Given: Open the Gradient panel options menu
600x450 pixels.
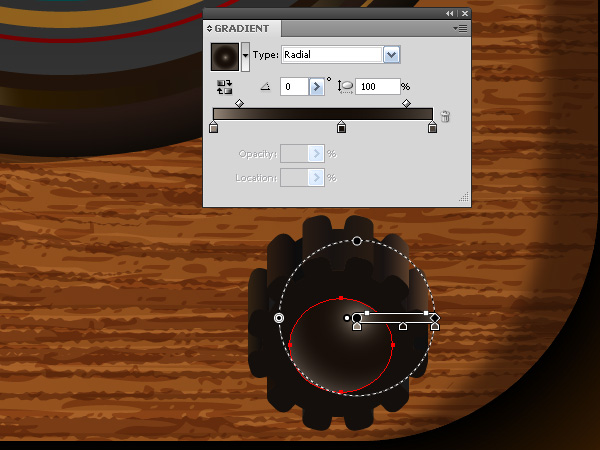Looking at the screenshot, I should pos(460,29).
